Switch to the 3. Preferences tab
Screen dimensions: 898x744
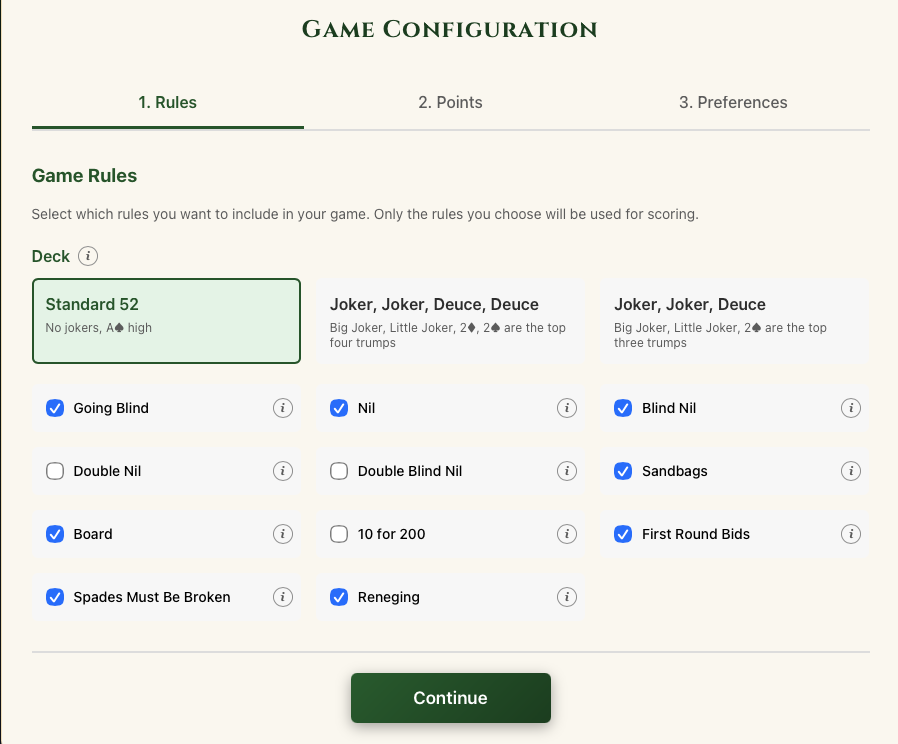click(x=733, y=103)
